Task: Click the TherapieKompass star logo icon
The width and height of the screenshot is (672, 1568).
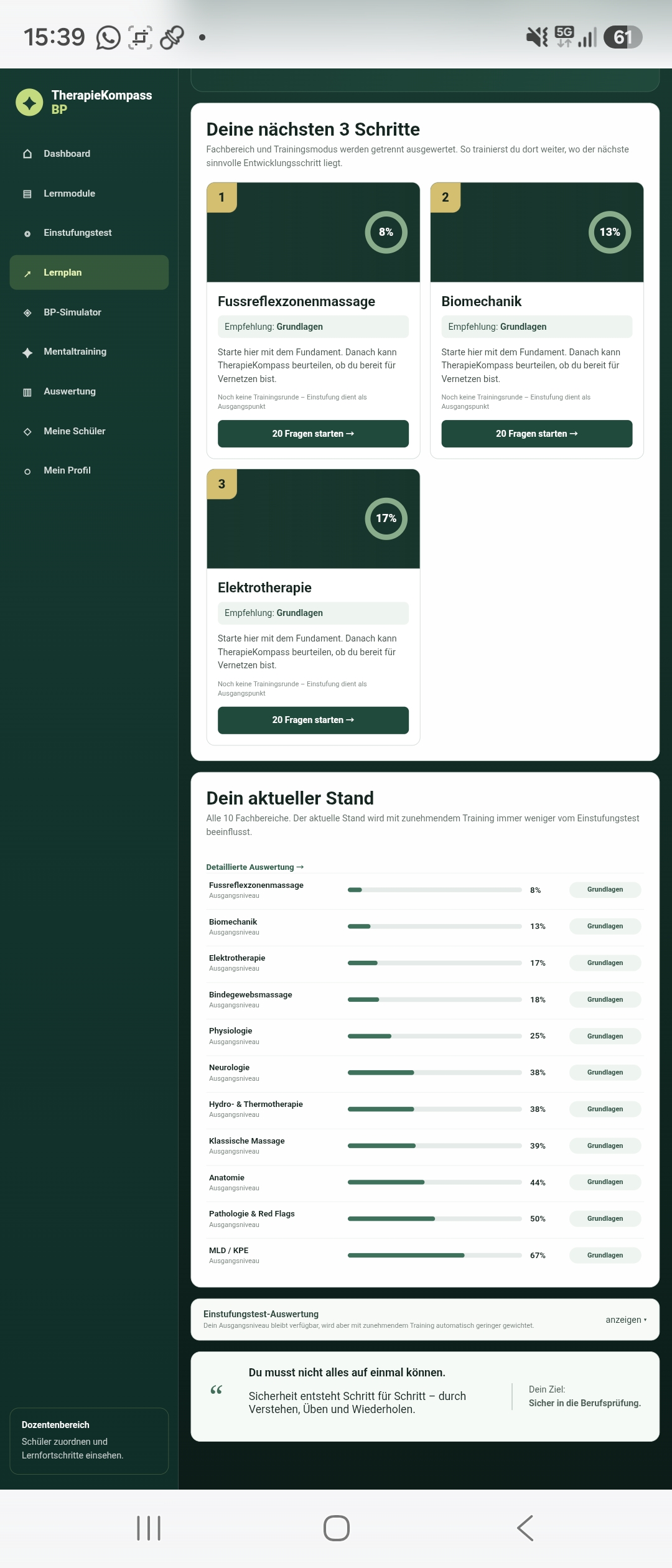Action: pos(29,102)
